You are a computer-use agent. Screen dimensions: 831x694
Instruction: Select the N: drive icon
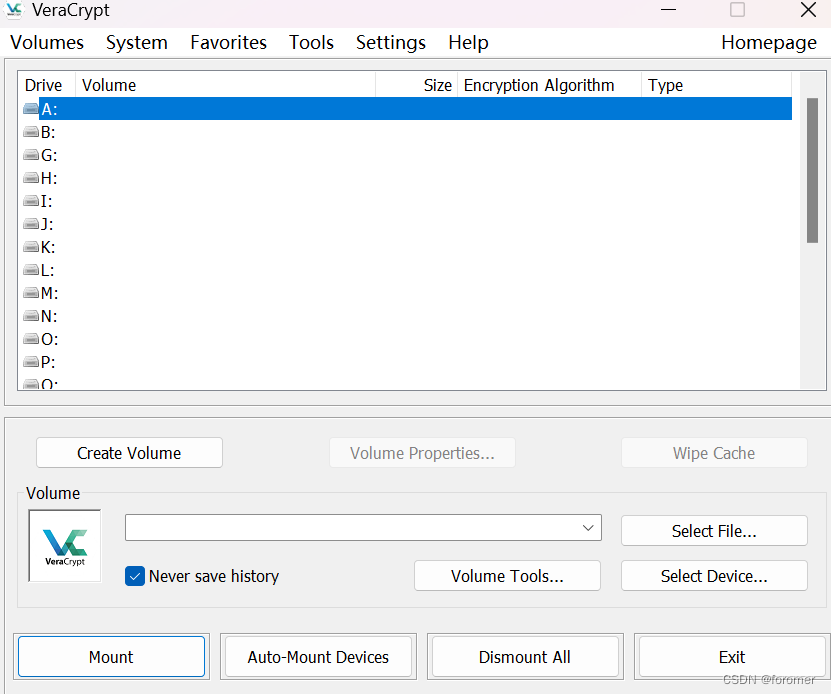pyautogui.click(x=31, y=316)
